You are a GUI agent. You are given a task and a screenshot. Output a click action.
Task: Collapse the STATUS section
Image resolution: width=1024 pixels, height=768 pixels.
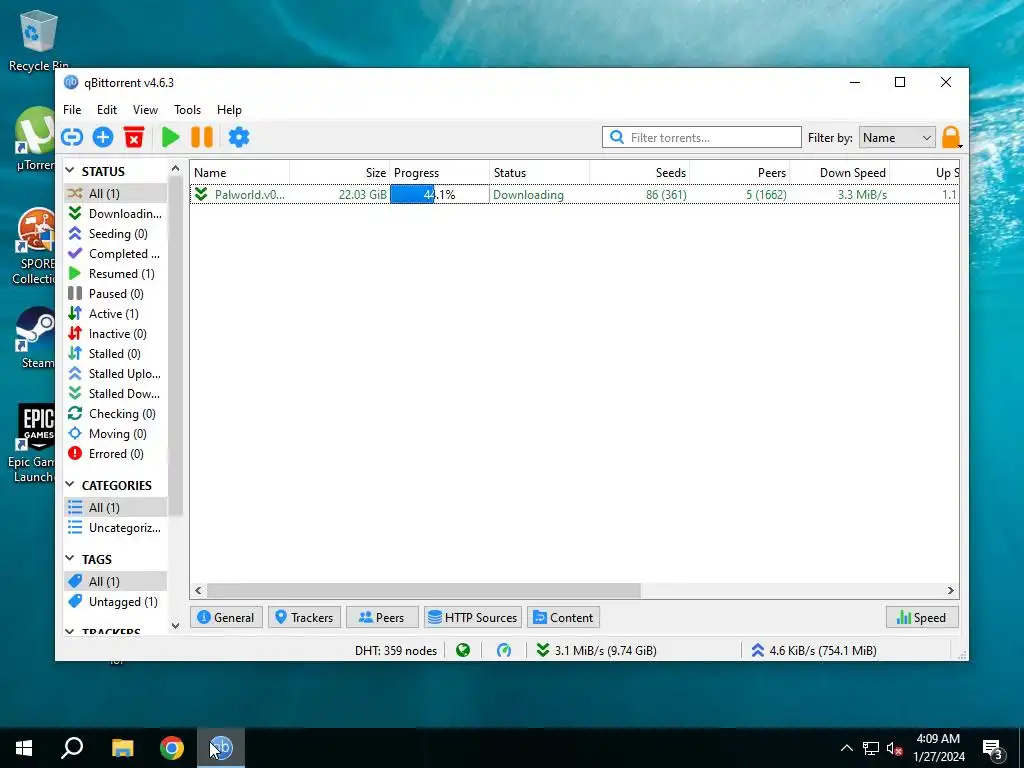pyautogui.click(x=70, y=171)
